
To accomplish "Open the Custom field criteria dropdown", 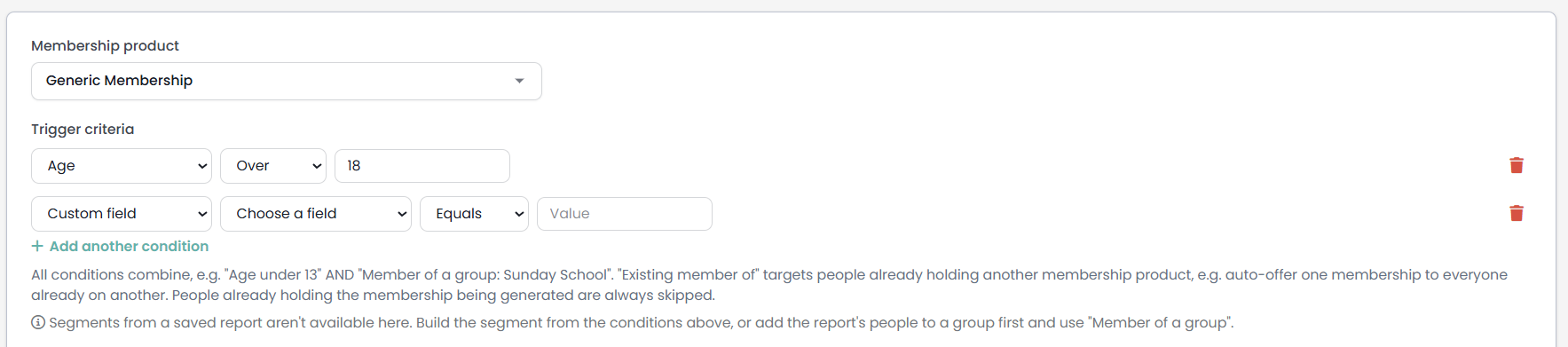I will tap(122, 214).
